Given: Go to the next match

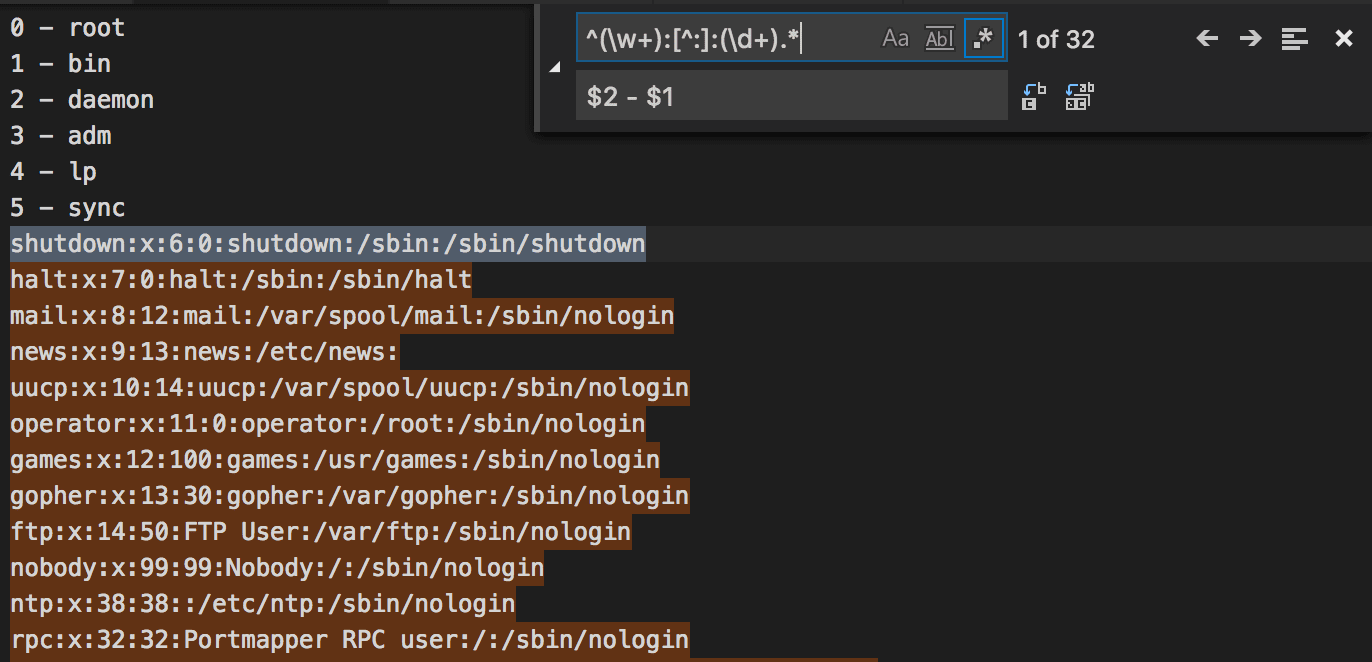Looking at the screenshot, I should 1249,38.
